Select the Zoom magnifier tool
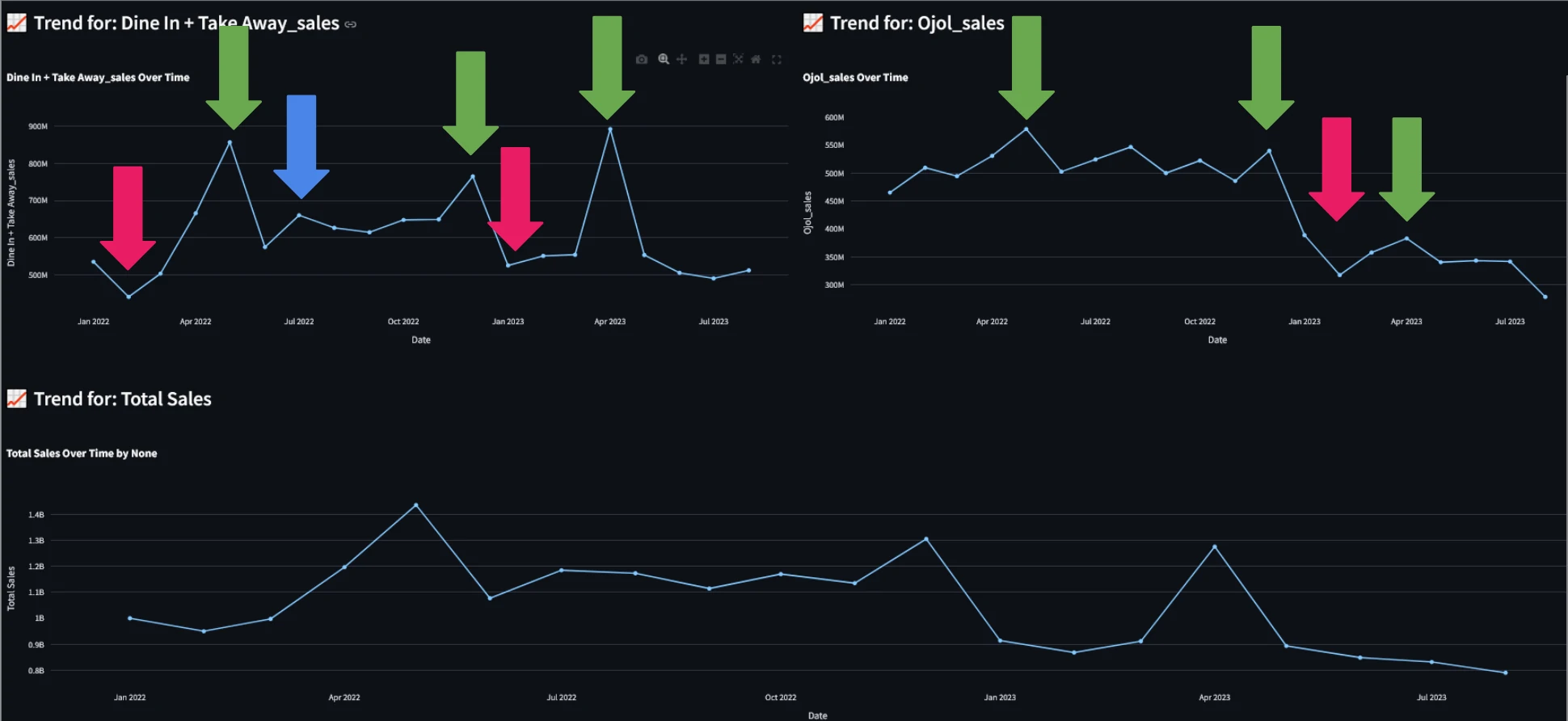The width and height of the screenshot is (1568, 721). (664, 59)
